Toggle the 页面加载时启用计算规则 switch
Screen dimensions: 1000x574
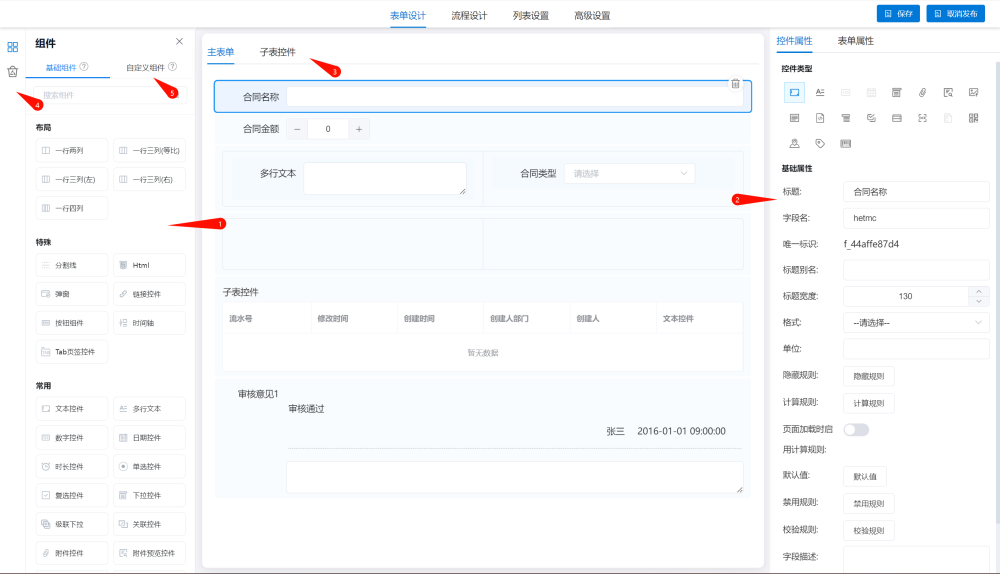[856, 429]
